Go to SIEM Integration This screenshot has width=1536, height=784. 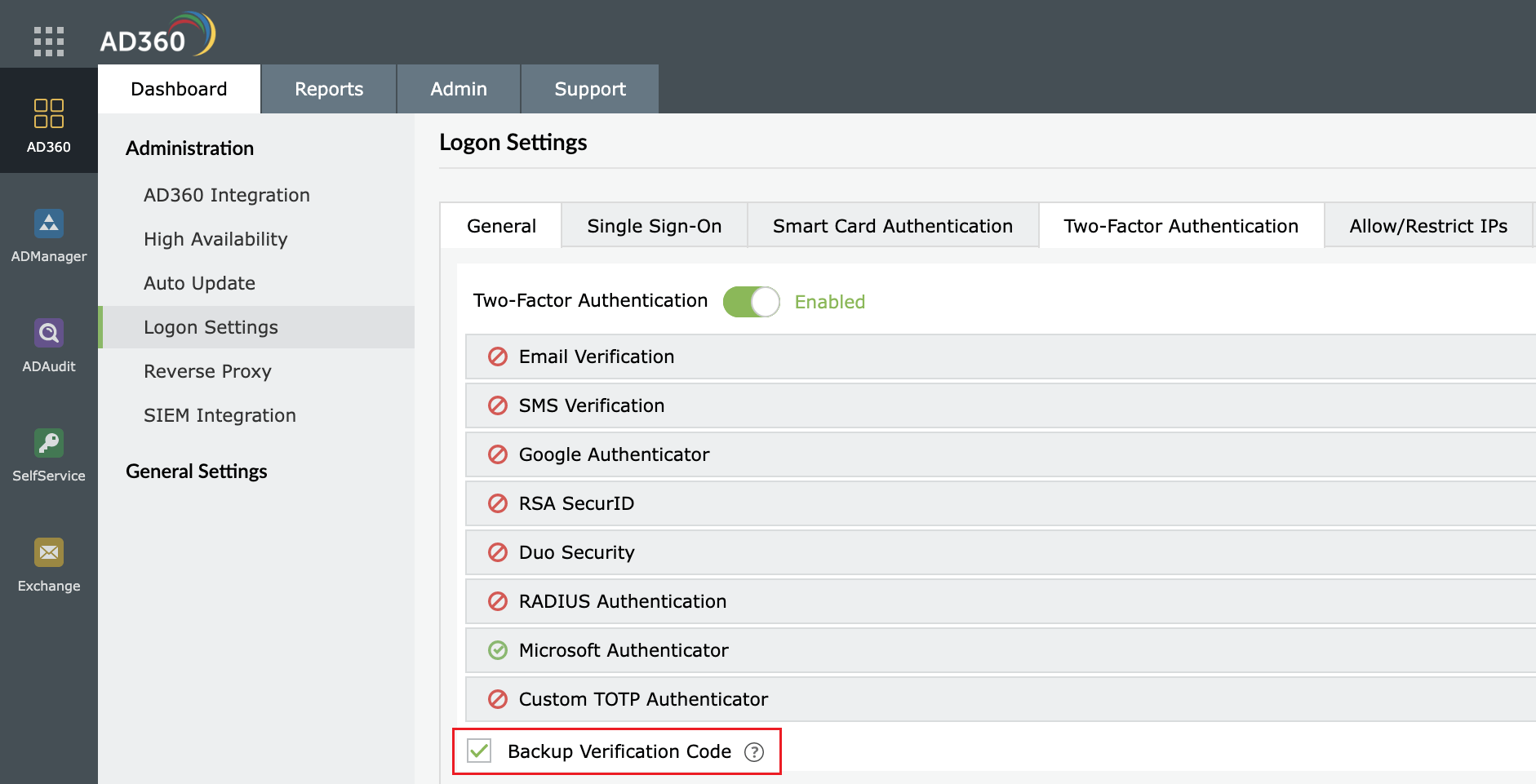[220, 415]
